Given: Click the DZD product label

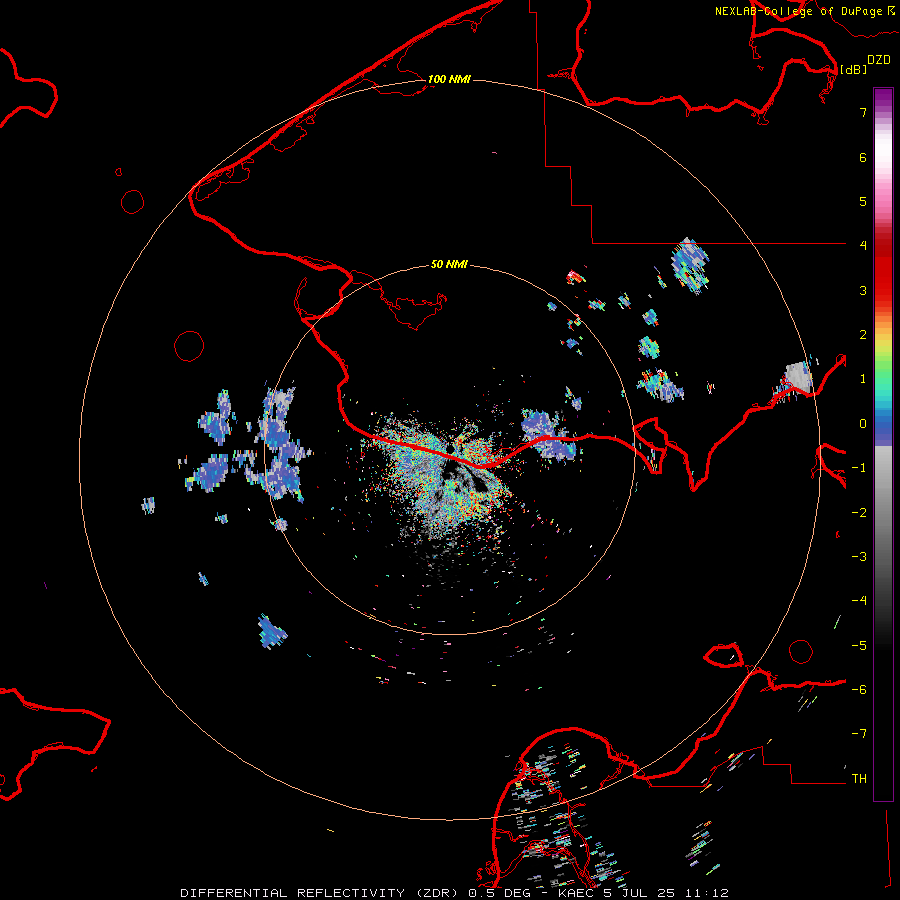Looking at the screenshot, I should [879, 60].
